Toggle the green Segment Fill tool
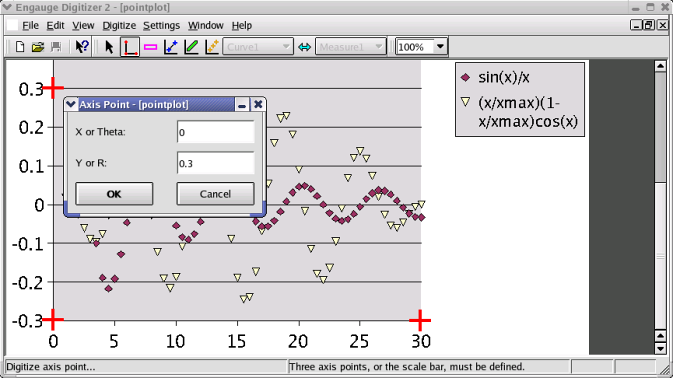This screenshot has width=673, height=378. (x=191, y=47)
